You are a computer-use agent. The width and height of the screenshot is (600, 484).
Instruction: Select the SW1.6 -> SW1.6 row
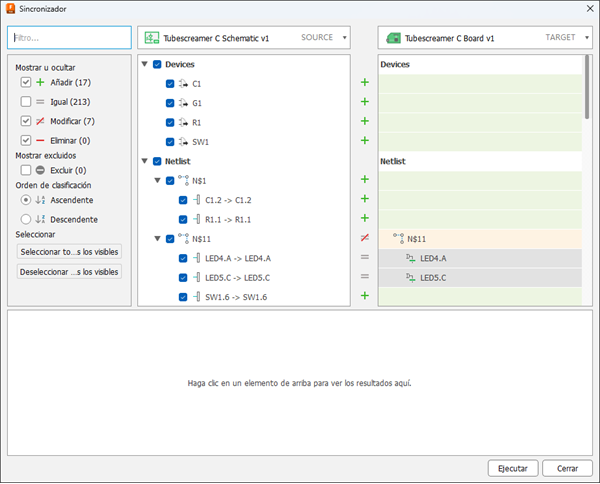click(236, 297)
